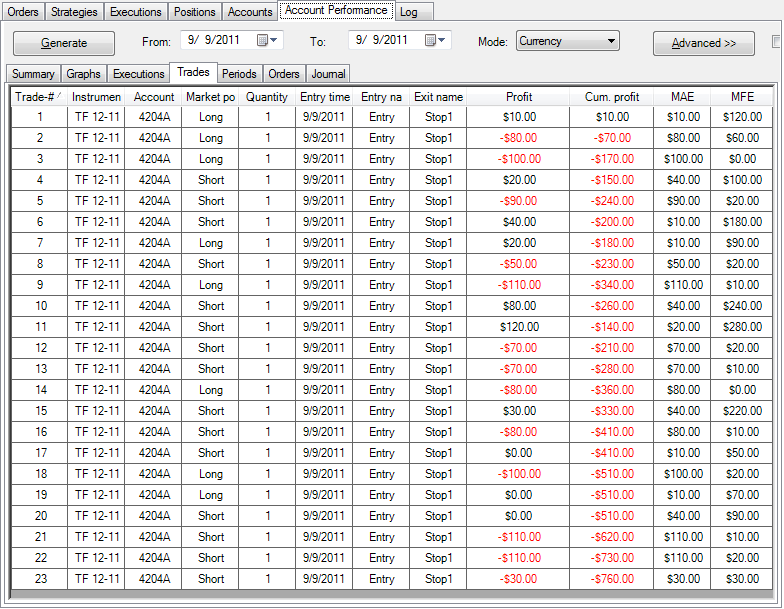This screenshot has height=609, width=784.
Task: Switch to the Strategies tab
Action: tap(74, 12)
